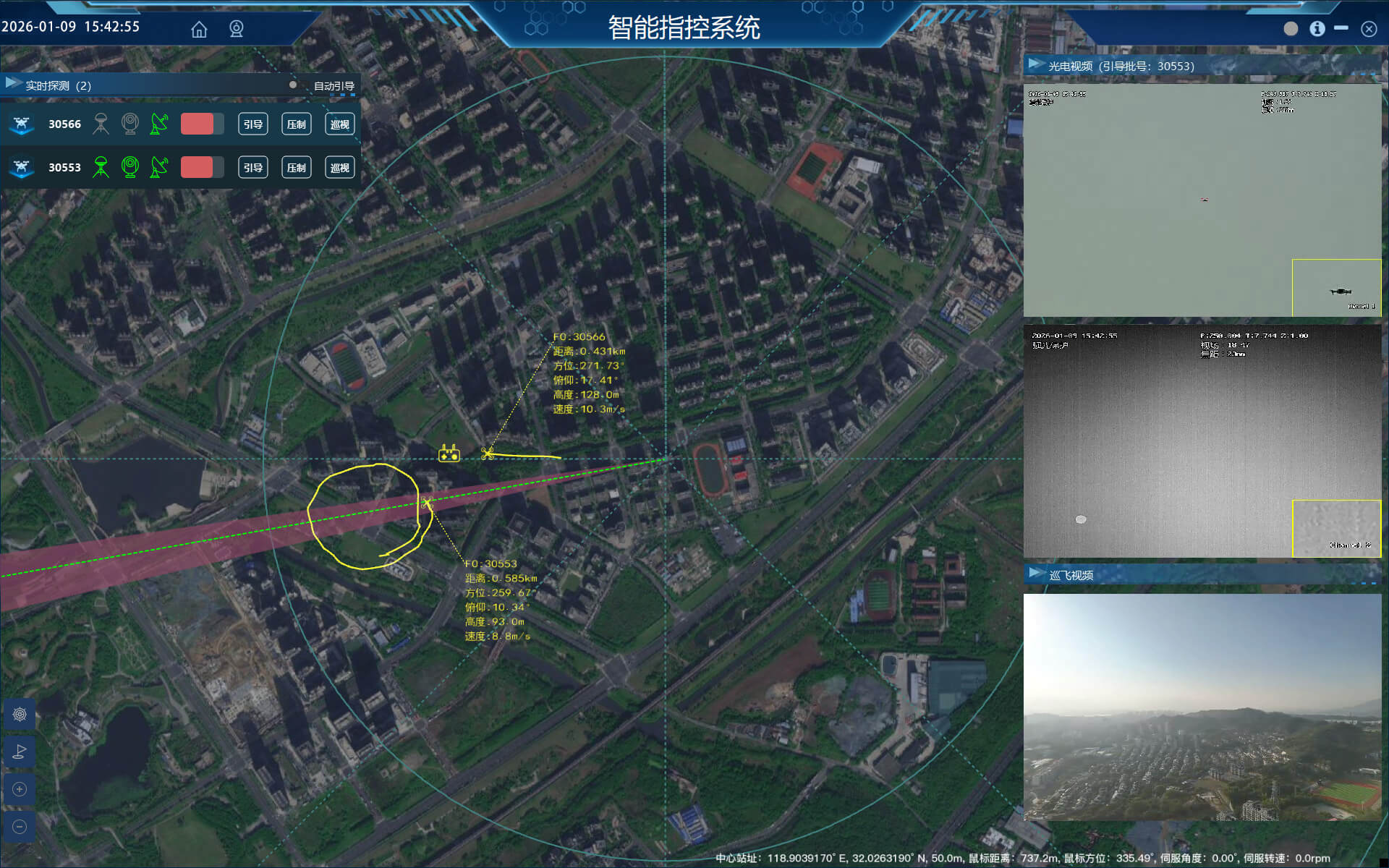1389x868 pixels.
Task: Click the info icon at top right
Action: pos(1317,28)
